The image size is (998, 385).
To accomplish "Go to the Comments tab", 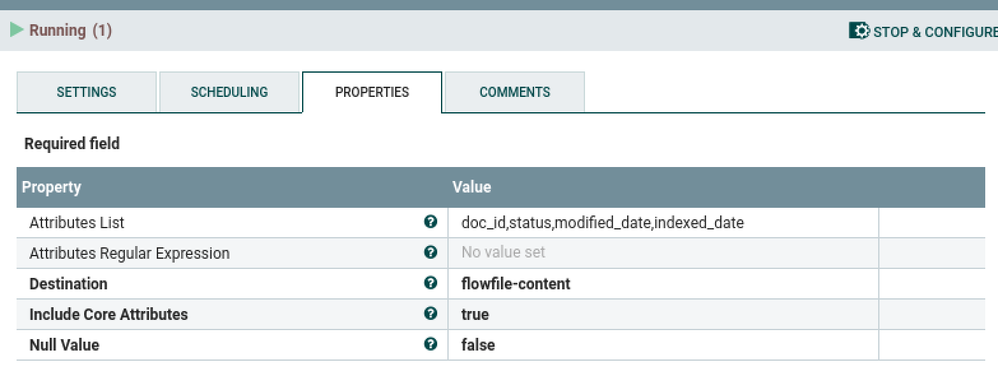I will click(x=515, y=92).
